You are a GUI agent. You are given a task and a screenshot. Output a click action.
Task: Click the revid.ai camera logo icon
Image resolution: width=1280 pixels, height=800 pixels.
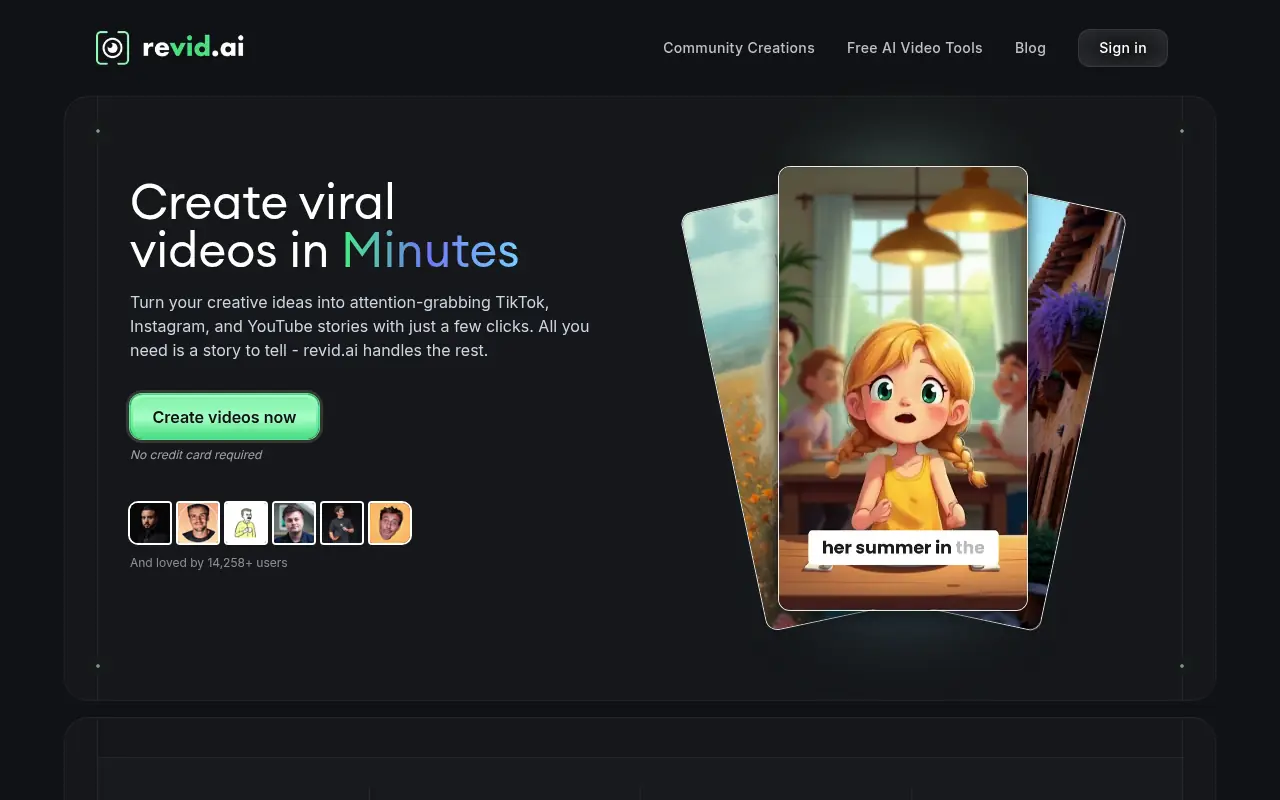pos(112,47)
